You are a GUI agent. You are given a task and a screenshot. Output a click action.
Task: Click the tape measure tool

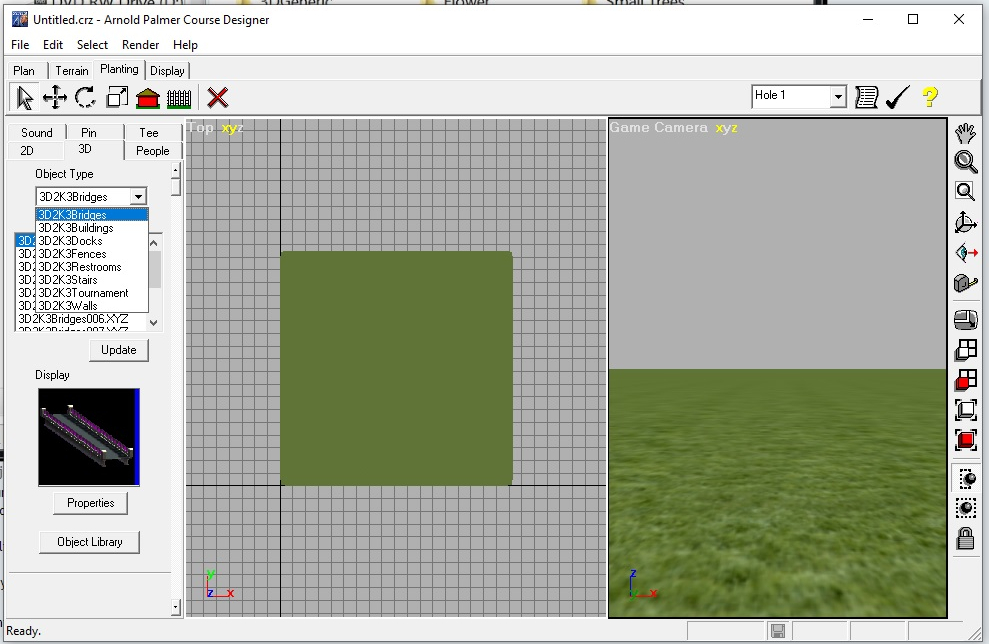tap(965, 284)
